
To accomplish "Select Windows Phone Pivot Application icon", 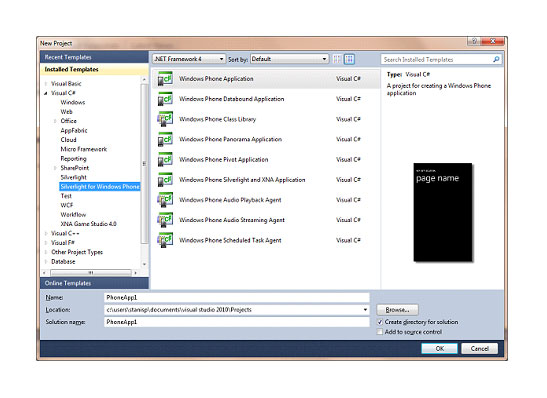I will pos(165,159).
